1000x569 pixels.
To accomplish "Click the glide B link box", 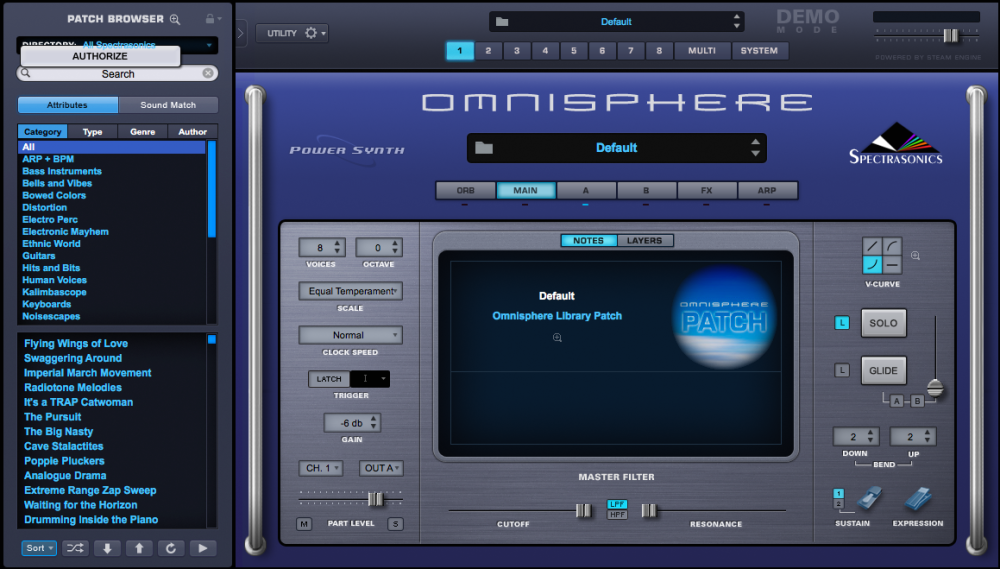I will [x=917, y=401].
